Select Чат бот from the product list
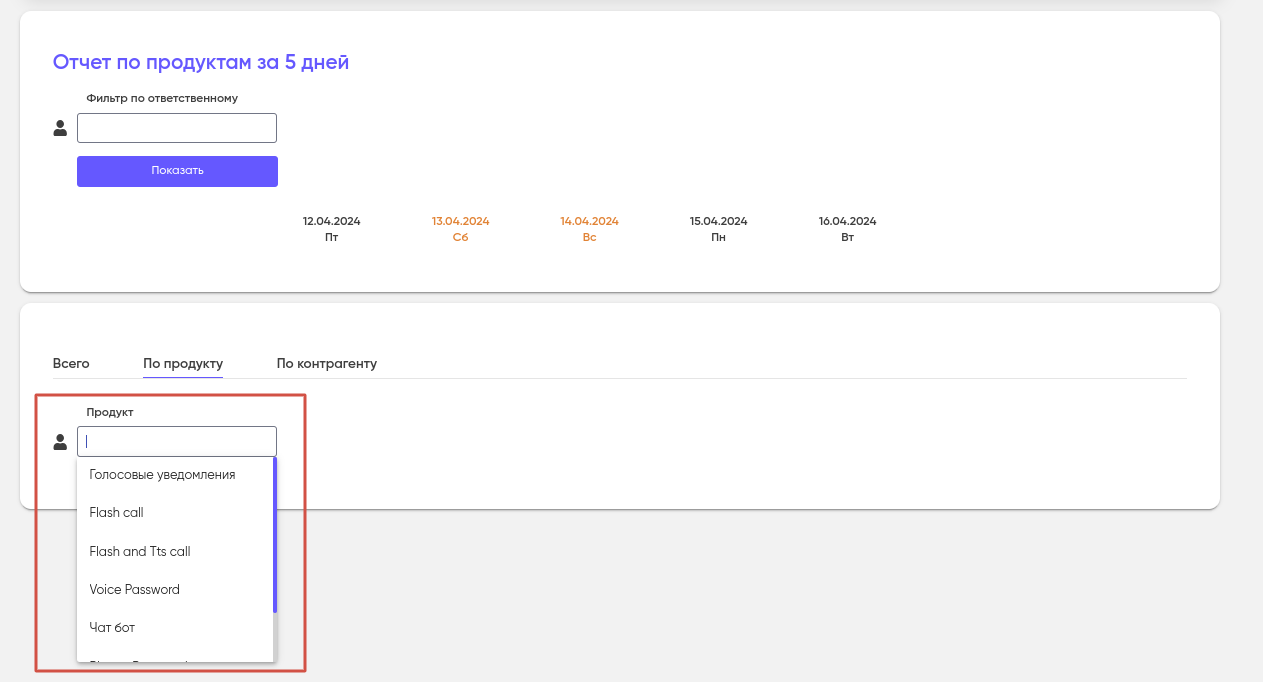 point(112,628)
